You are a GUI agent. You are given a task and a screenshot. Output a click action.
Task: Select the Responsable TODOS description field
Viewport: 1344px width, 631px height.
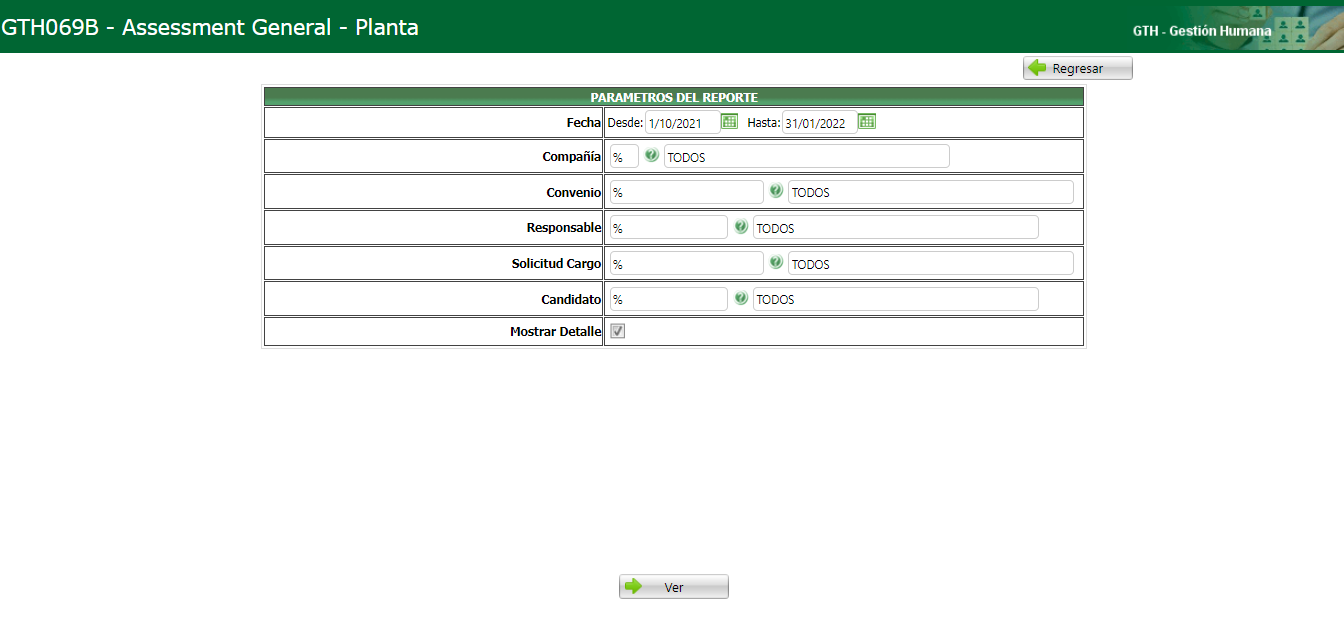896,228
